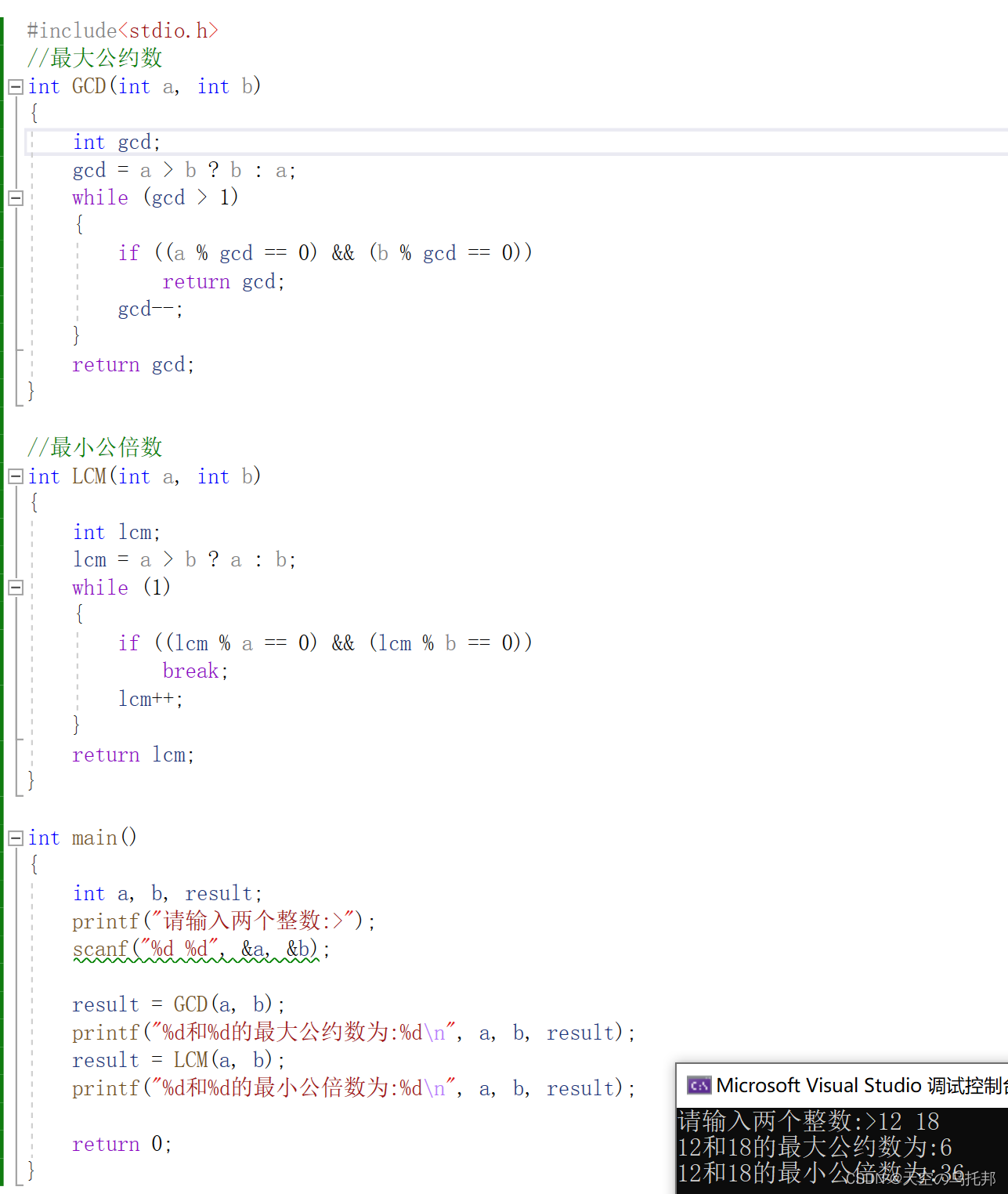
Task: Collapse the GCD function code block
Action: (x=16, y=87)
